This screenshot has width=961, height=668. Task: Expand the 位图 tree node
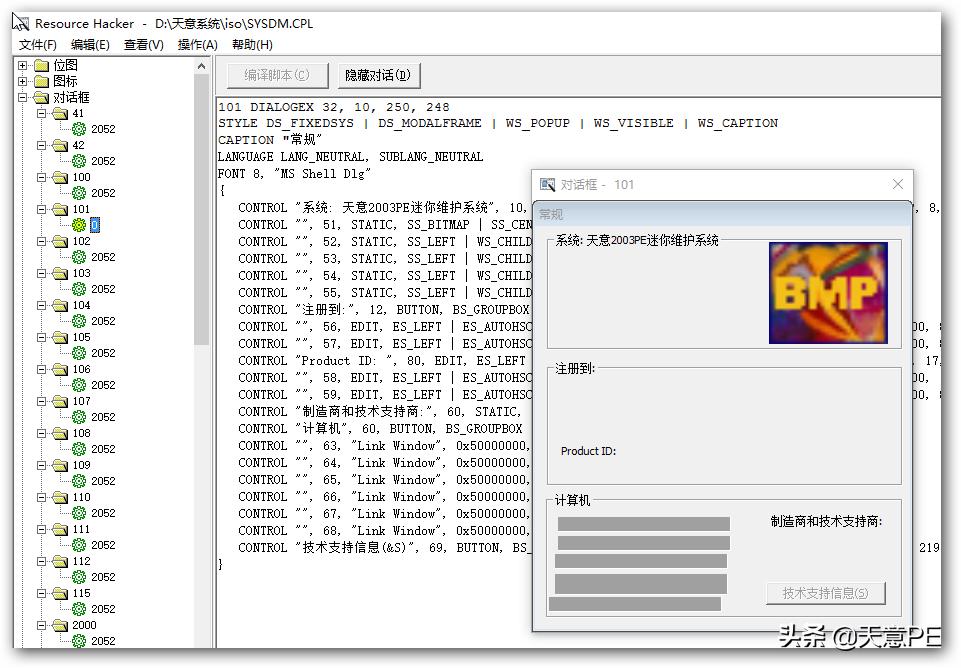click(x=22, y=65)
